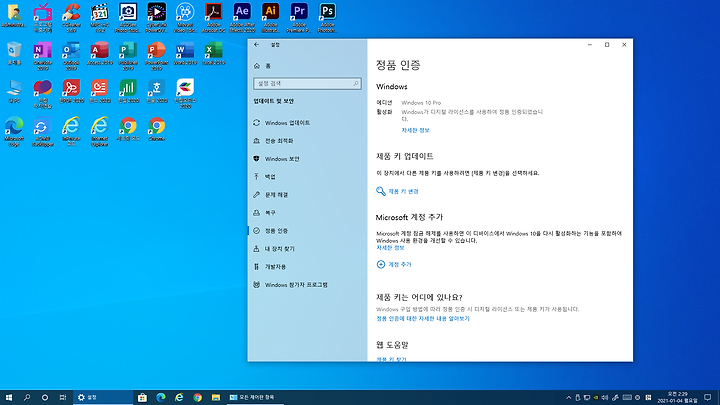Screen dimensions: 720x405
Task: Open Adobe After Effects desktop icon
Action: click(242, 18)
